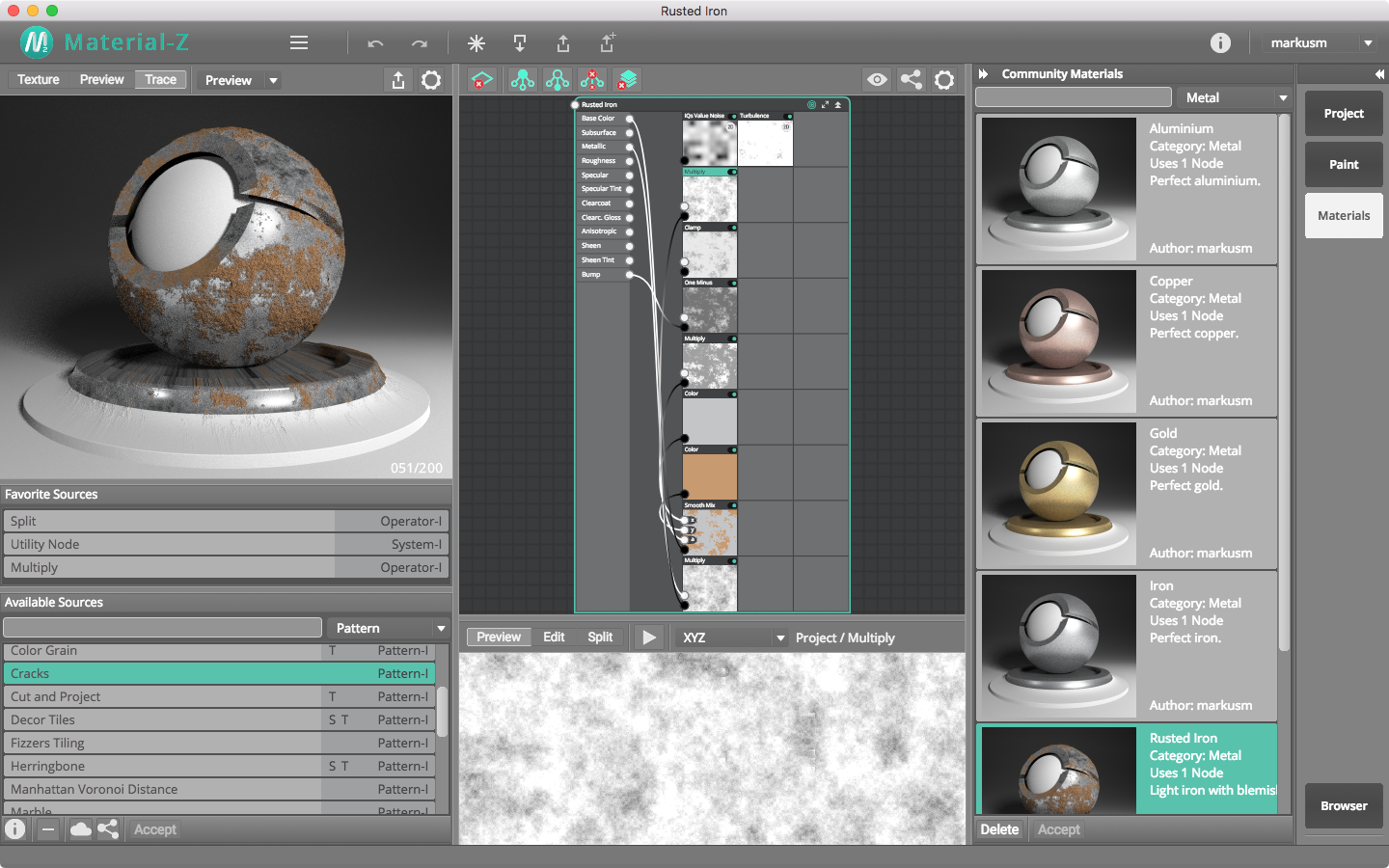Export the material with the upload icon
The height and width of the screenshot is (868, 1389).
click(x=562, y=43)
